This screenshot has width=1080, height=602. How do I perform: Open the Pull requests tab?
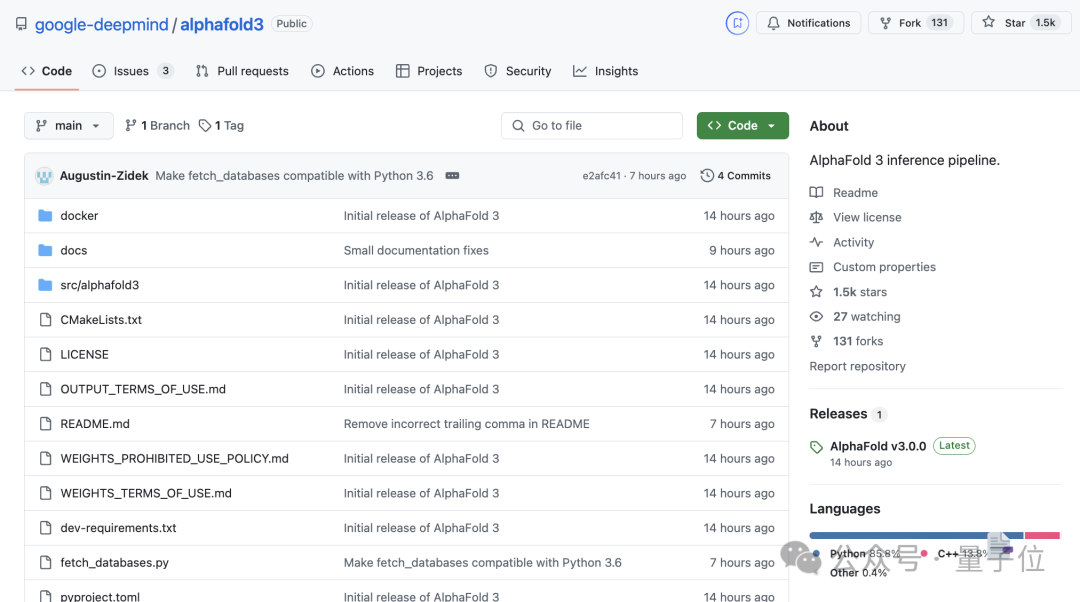click(242, 71)
